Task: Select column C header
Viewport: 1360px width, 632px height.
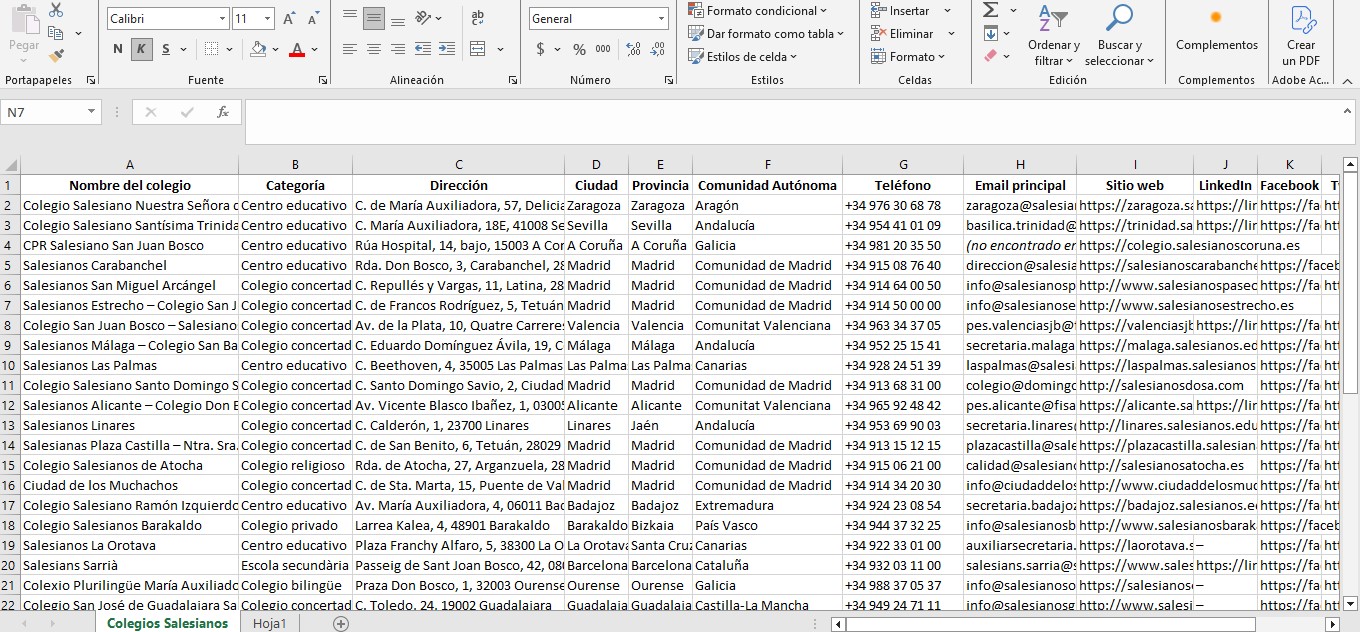Action: pyautogui.click(x=458, y=165)
